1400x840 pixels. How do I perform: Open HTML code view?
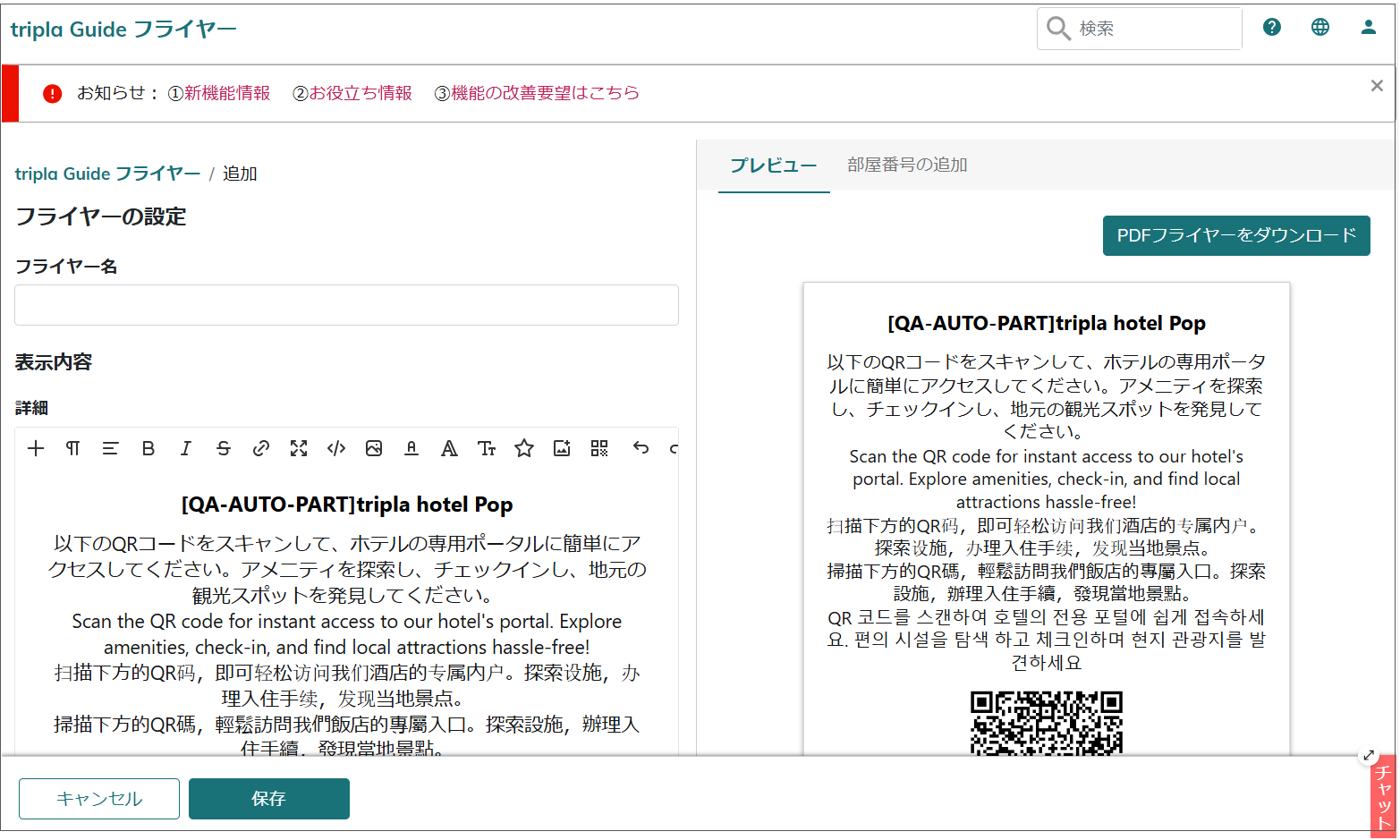click(336, 448)
